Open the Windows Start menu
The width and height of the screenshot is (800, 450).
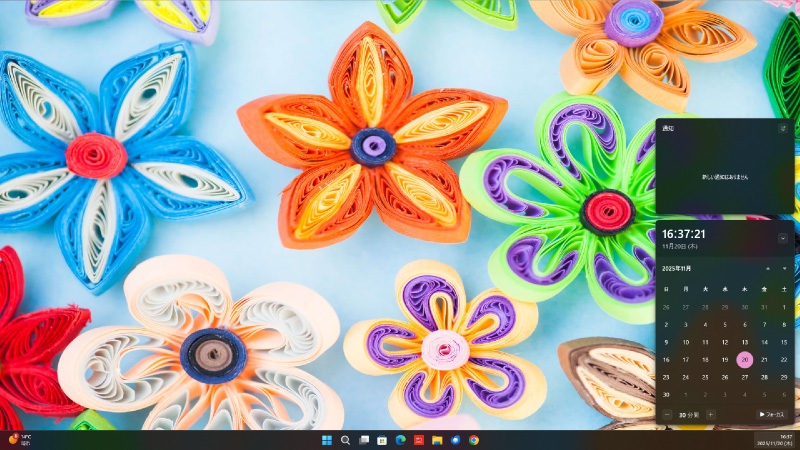326,440
